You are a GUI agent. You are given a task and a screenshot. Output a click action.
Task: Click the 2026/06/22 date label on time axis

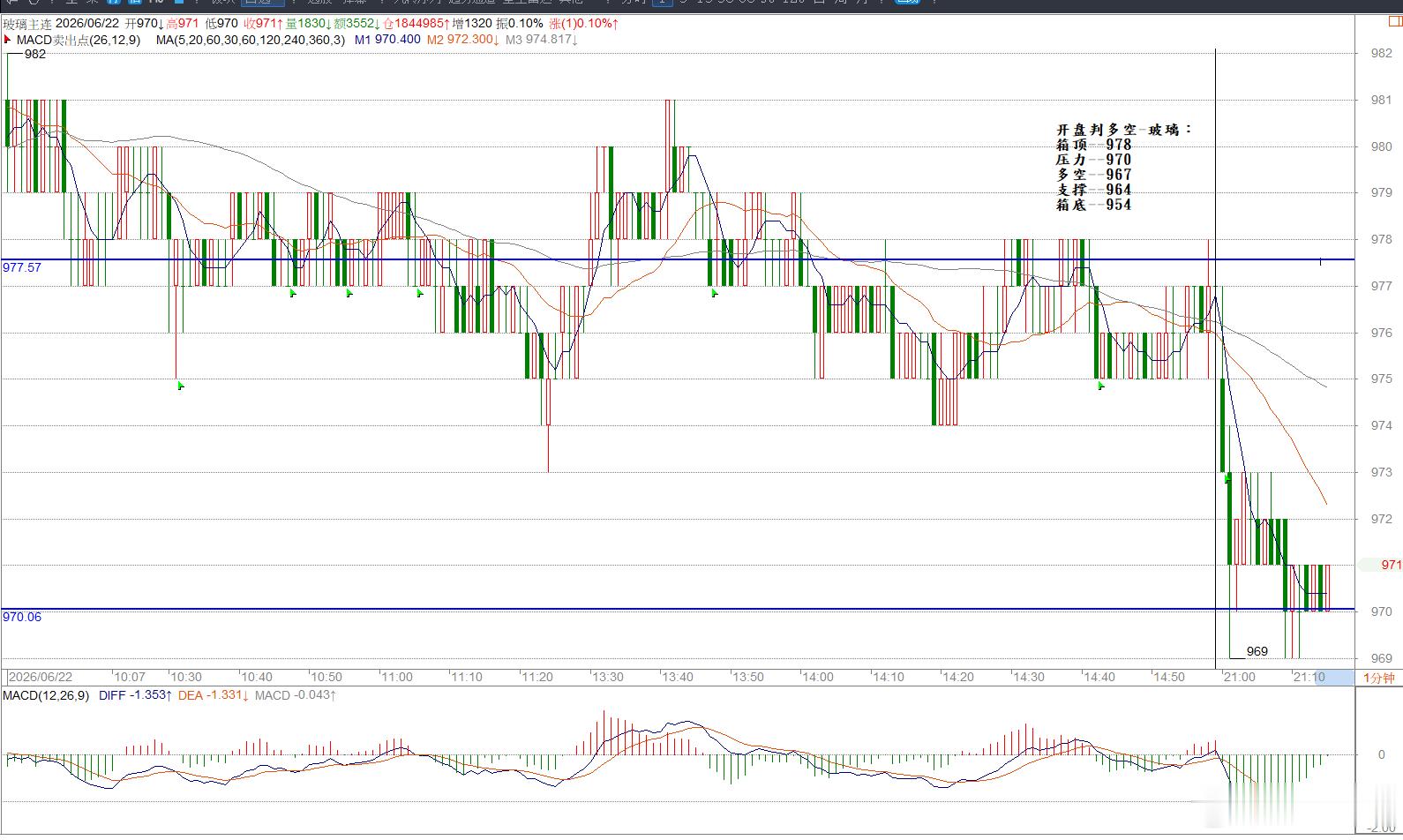[41, 677]
